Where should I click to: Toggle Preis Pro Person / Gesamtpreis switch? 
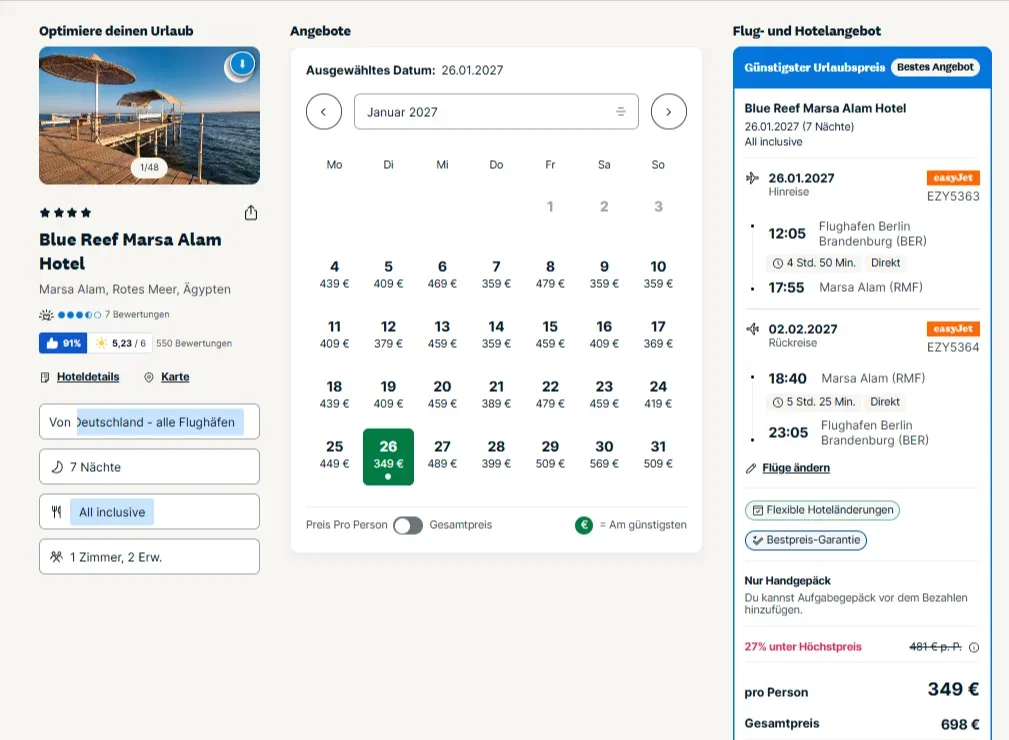pyautogui.click(x=408, y=526)
